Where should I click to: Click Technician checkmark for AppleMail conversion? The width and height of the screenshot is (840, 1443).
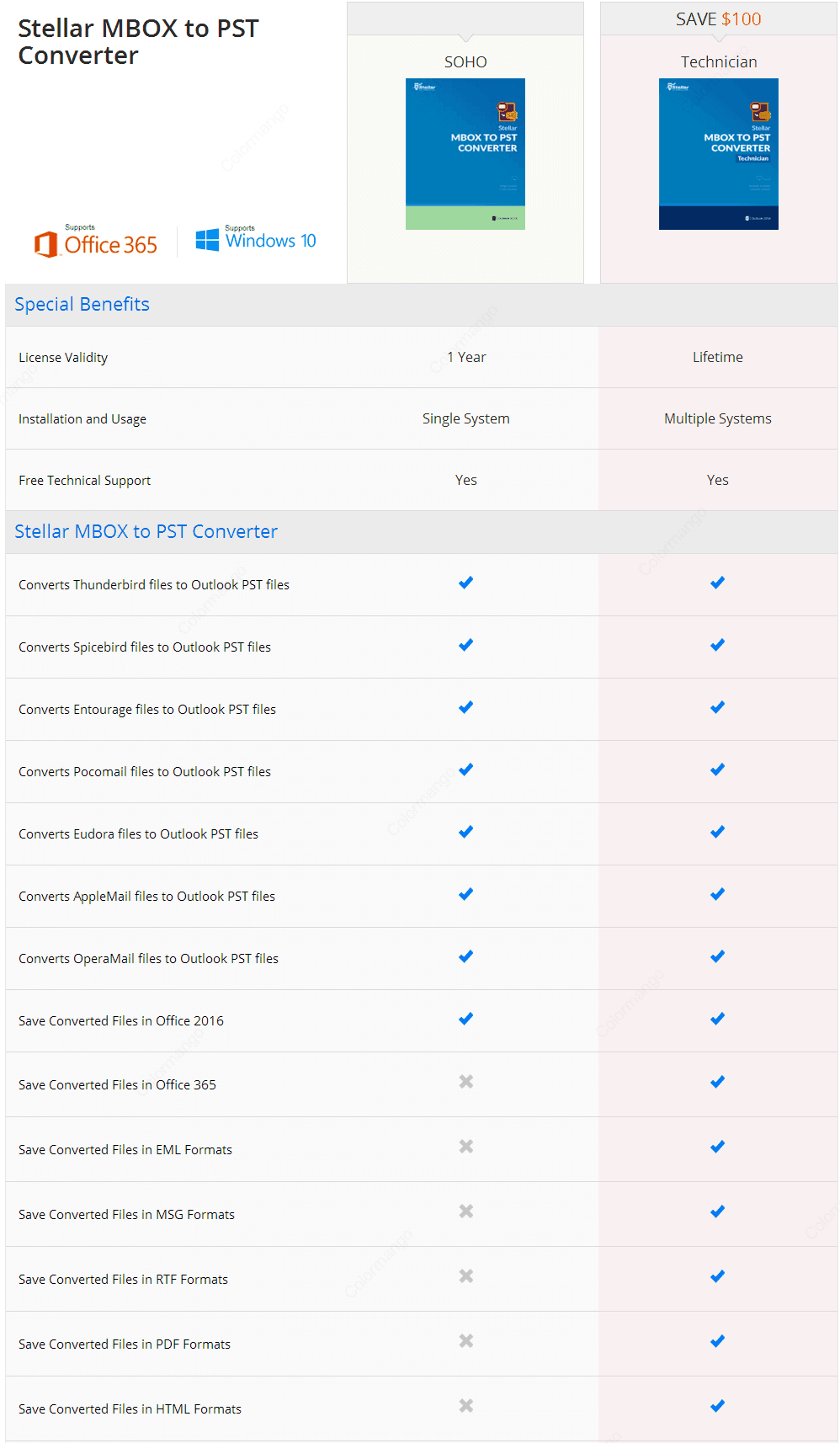(717, 894)
